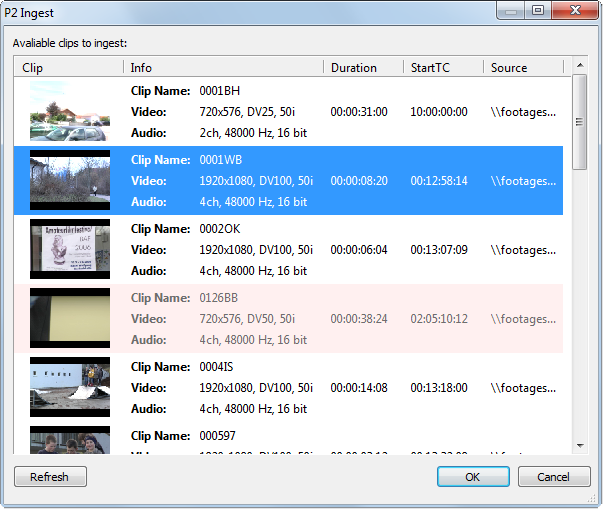The height and width of the screenshot is (509, 603).
Task: Click clip name text 0001WB
Action: (221, 160)
